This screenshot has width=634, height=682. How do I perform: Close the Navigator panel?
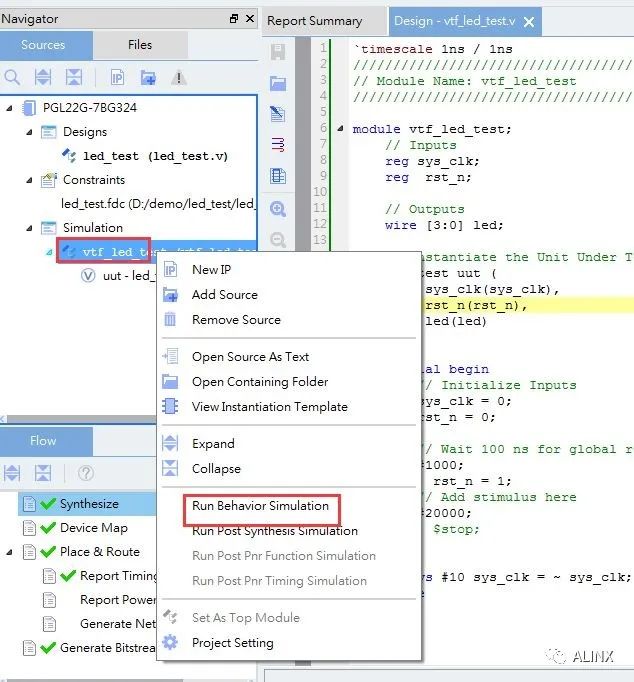[250, 19]
